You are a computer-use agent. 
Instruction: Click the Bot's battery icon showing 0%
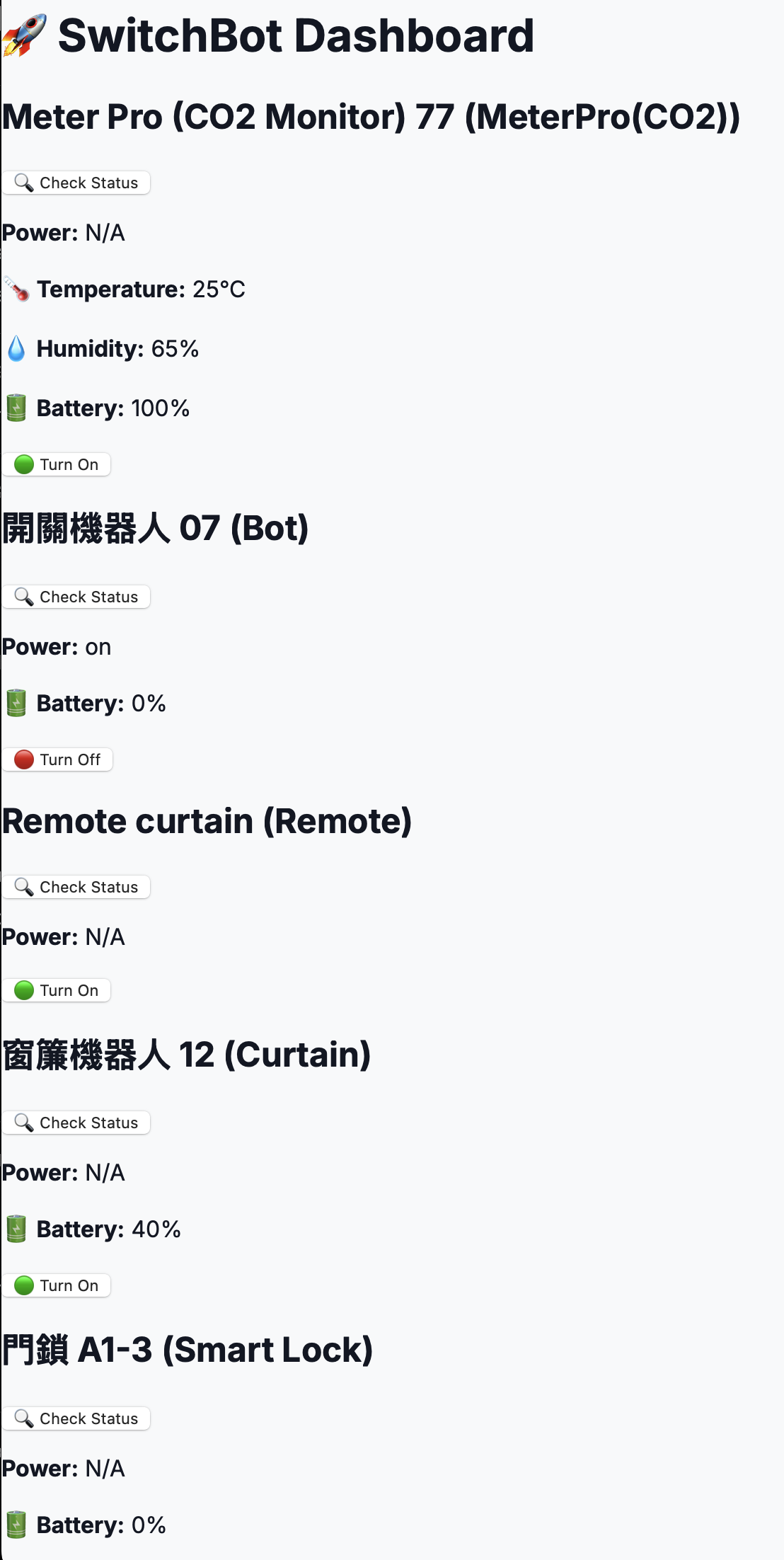(x=16, y=704)
